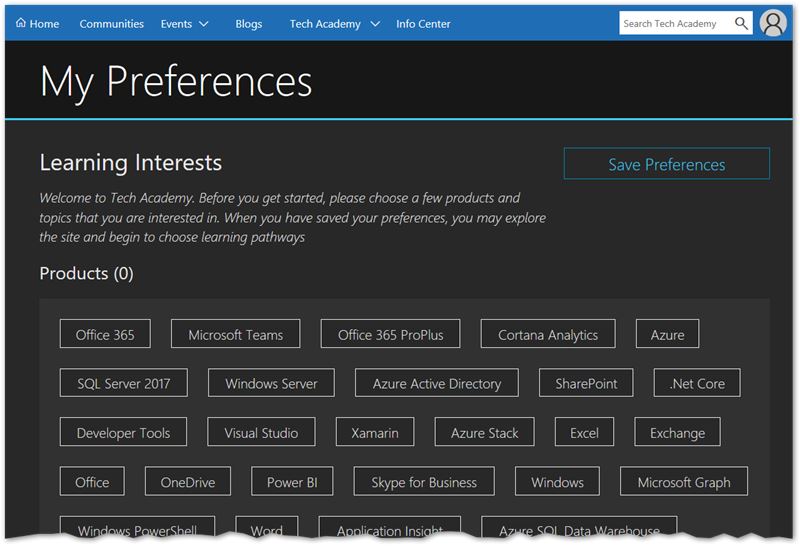The width and height of the screenshot is (800, 546).
Task: Open the Tech Academy menu label
Action: (325, 24)
